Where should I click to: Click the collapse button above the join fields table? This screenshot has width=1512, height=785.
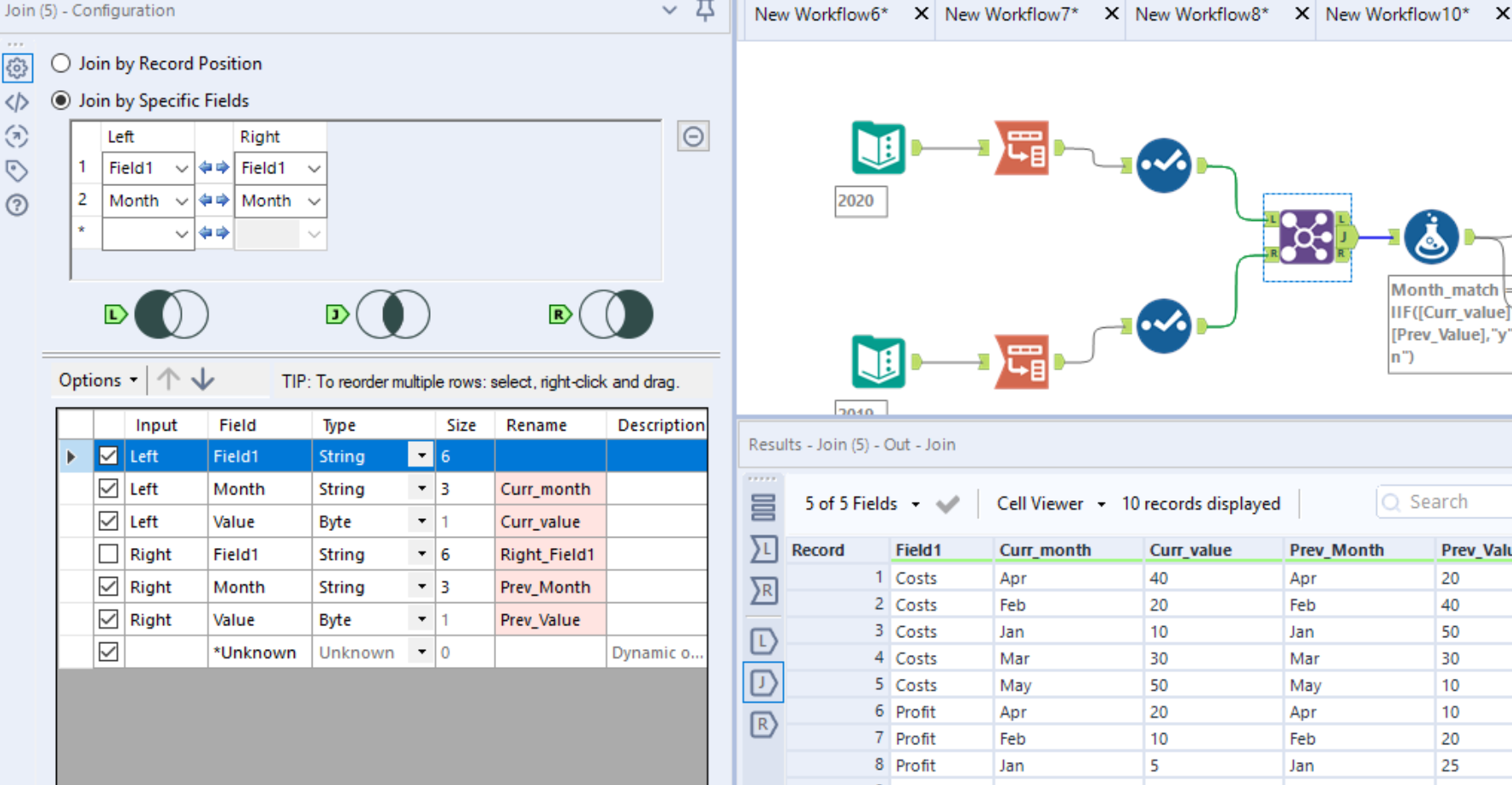[x=693, y=136]
